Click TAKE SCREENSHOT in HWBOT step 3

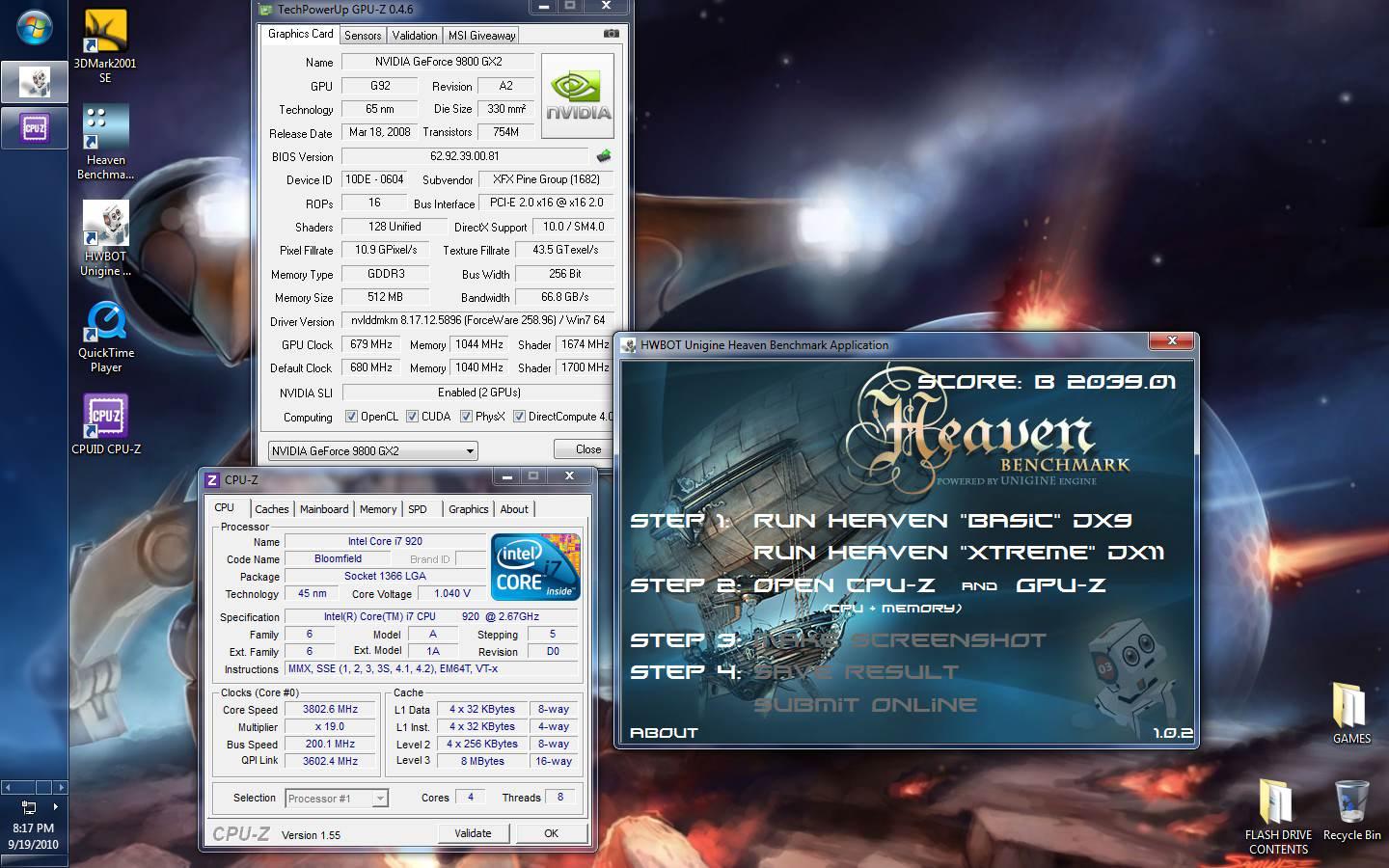[x=900, y=640]
